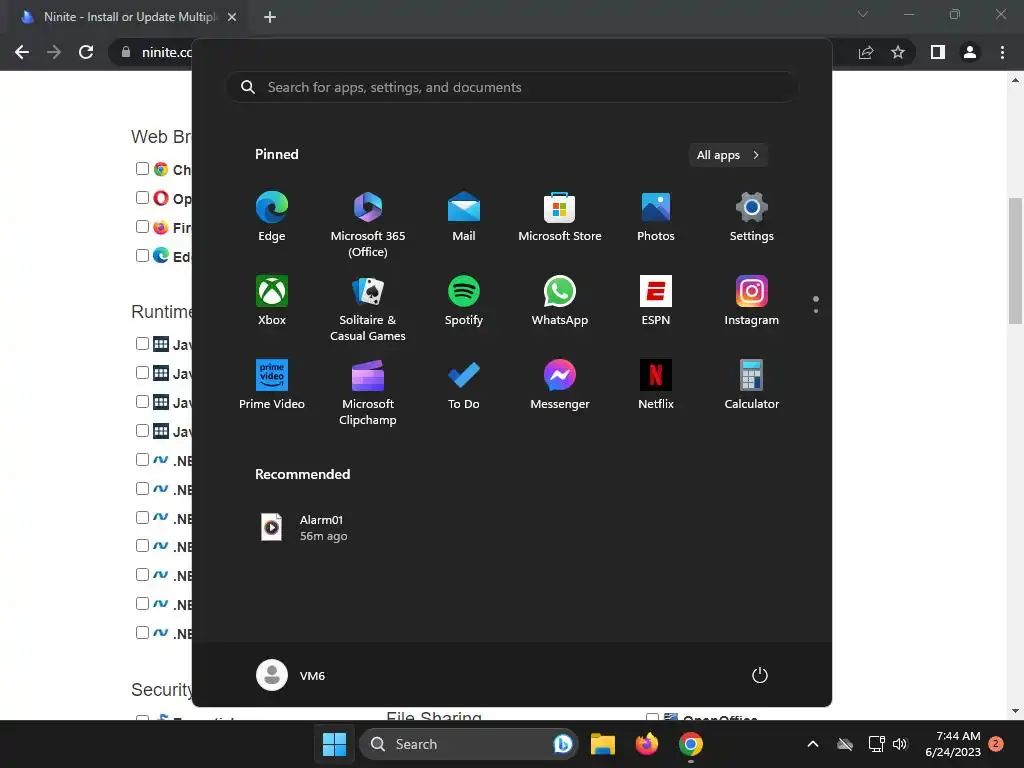The height and width of the screenshot is (768, 1024).
Task: Select the Ninite browser tab
Action: click(127, 17)
